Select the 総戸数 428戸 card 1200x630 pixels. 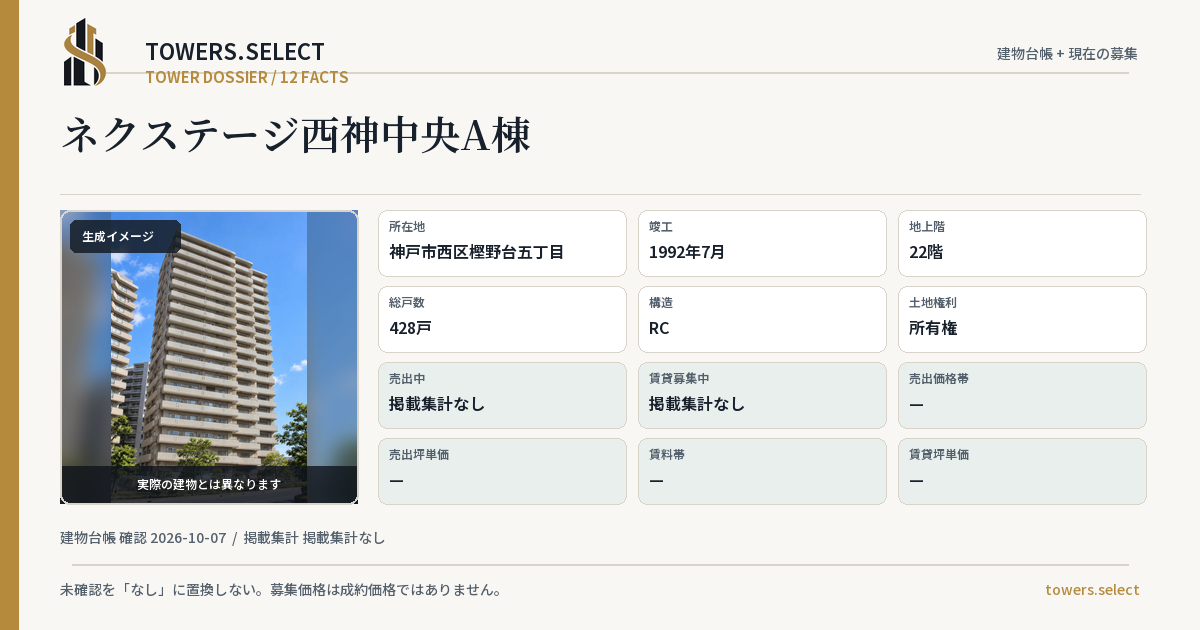(x=502, y=319)
